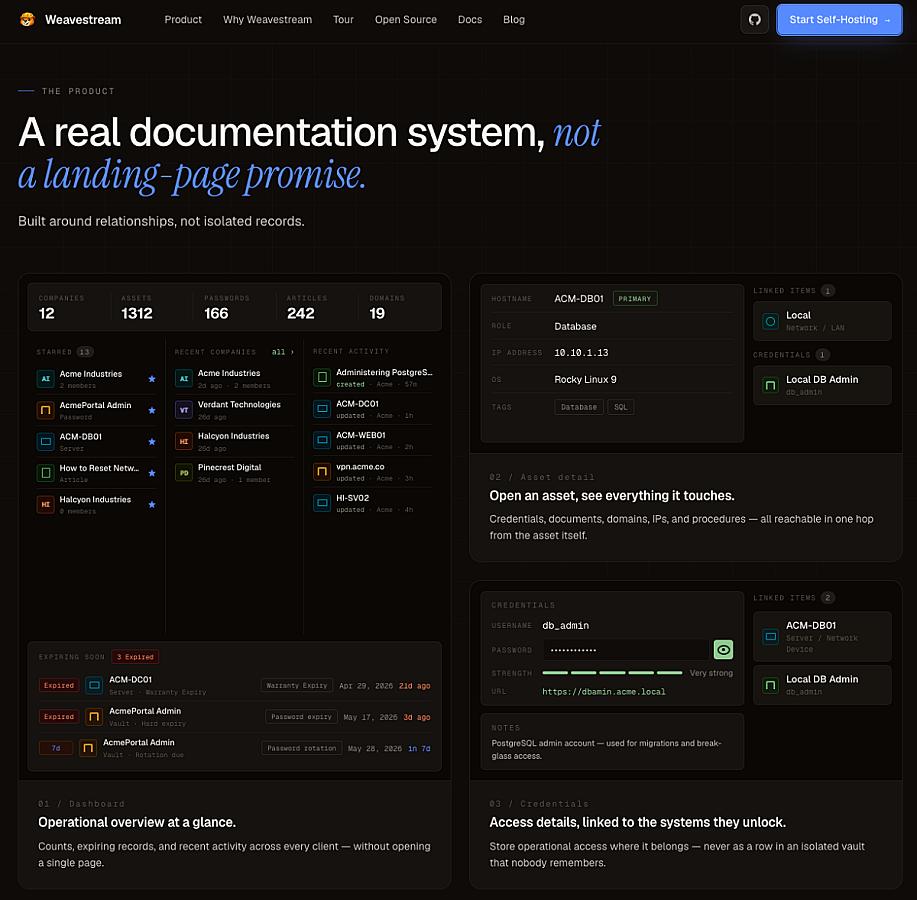Click the password field with hidden dots
Image resolution: width=917 pixels, height=900 pixels.
click(x=626, y=650)
